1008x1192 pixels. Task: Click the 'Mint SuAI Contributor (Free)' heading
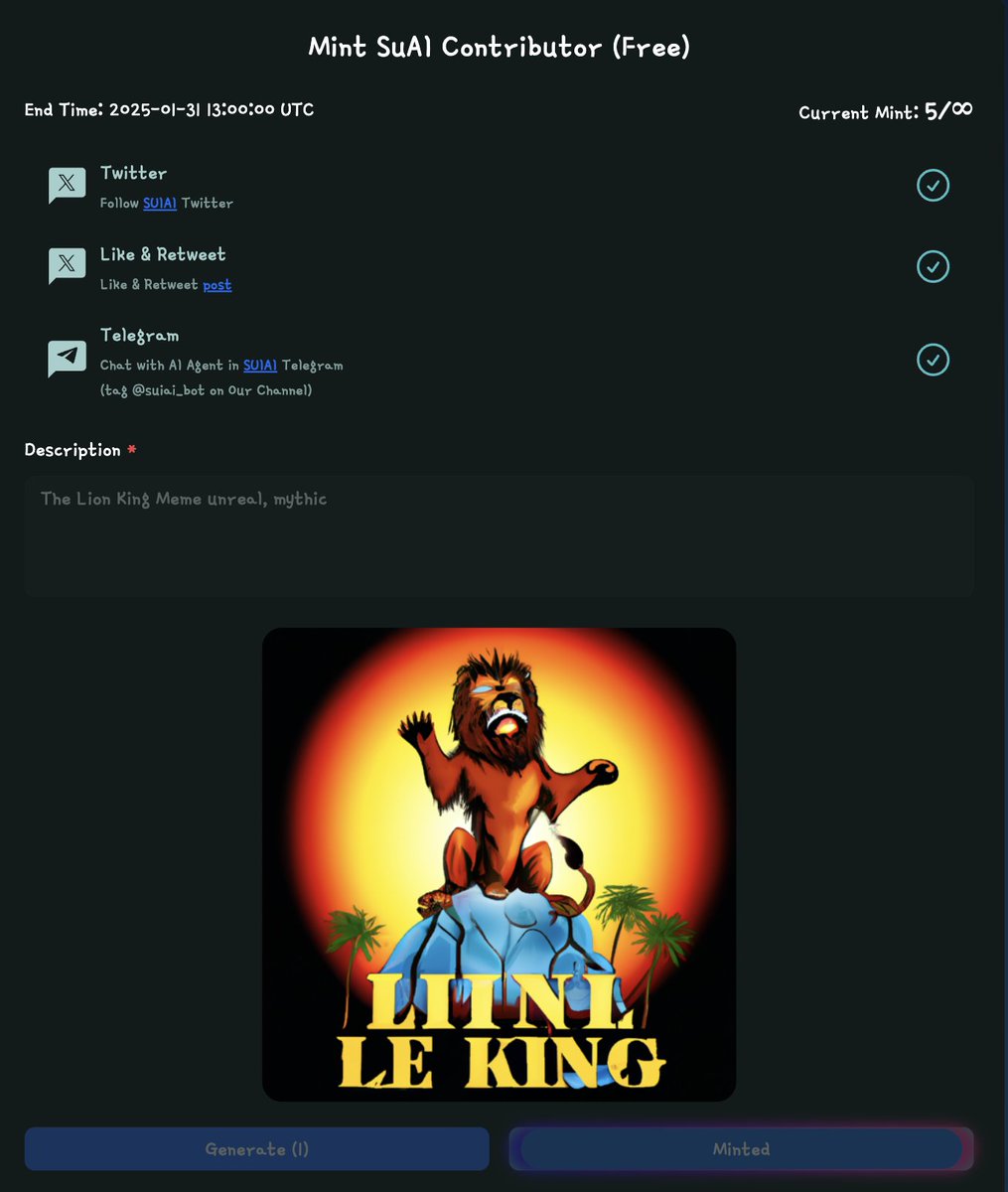click(x=499, y=47)
